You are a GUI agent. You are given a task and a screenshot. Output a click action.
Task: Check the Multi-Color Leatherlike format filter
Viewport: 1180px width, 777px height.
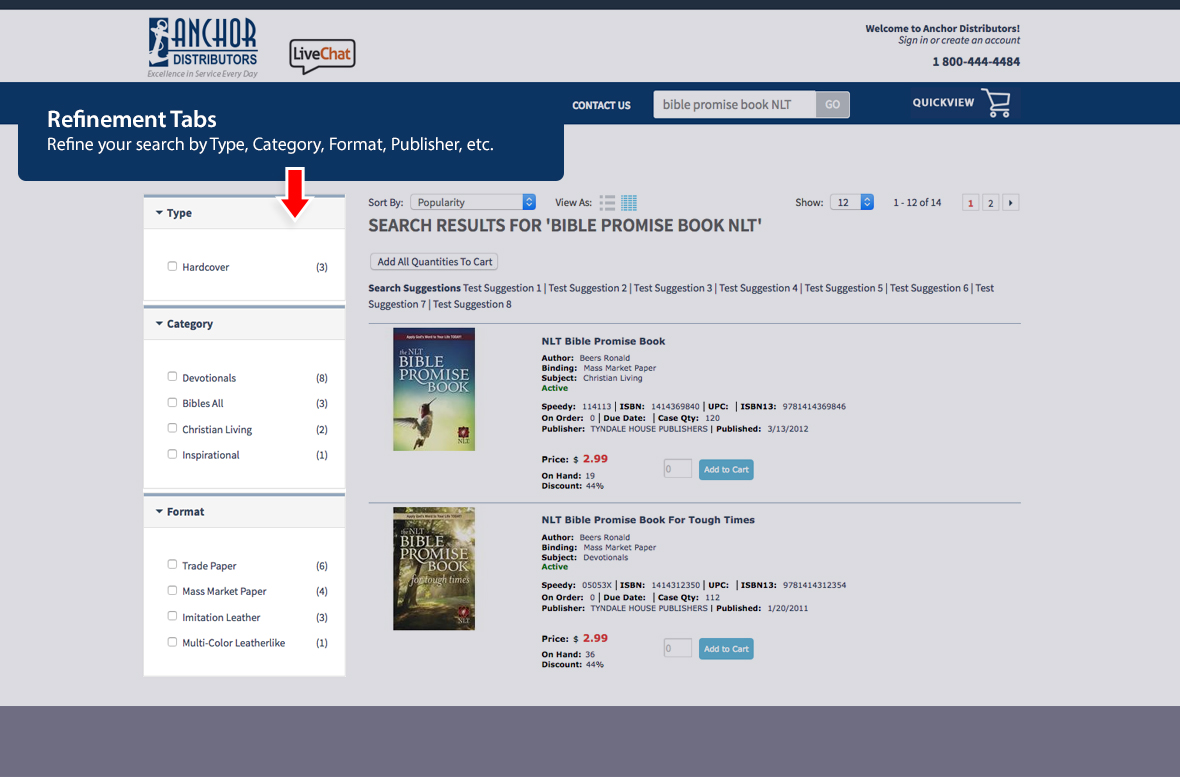[x=172, y=641]
